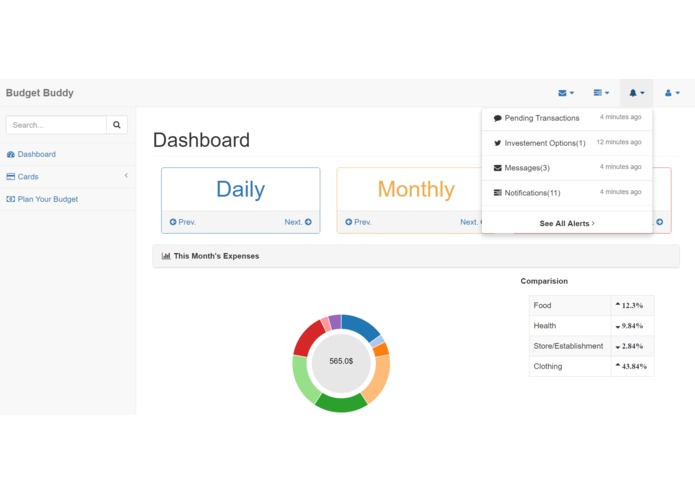
Task: Go to Prev. in the Daily panel
Action: pos(183,222)
